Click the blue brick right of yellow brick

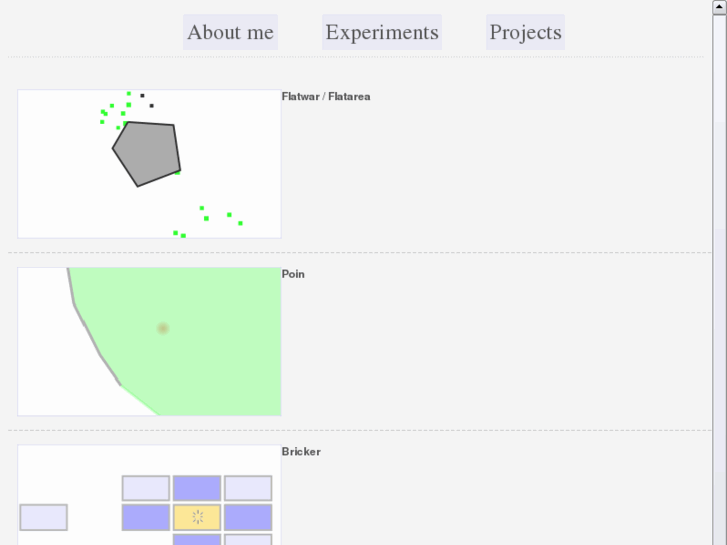point(248,517)
